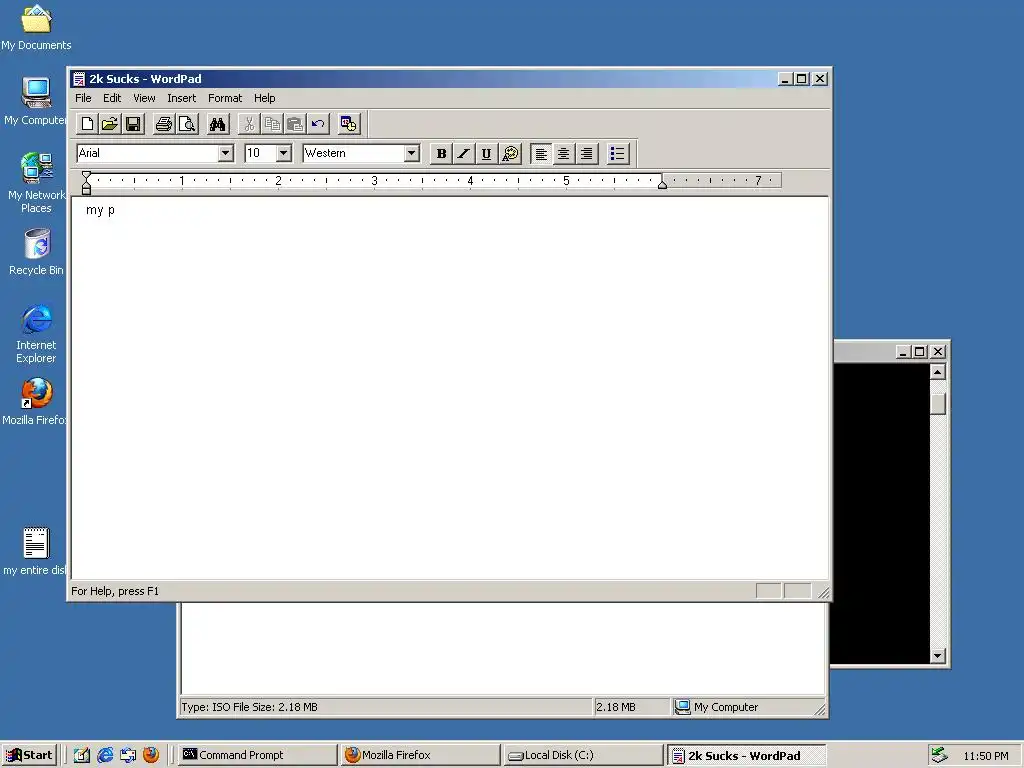Image resolution: width=1024 pixels, height=768 pixels.
Task: Expand the font size 10 dropdown
Action: (x=283, y=153)
